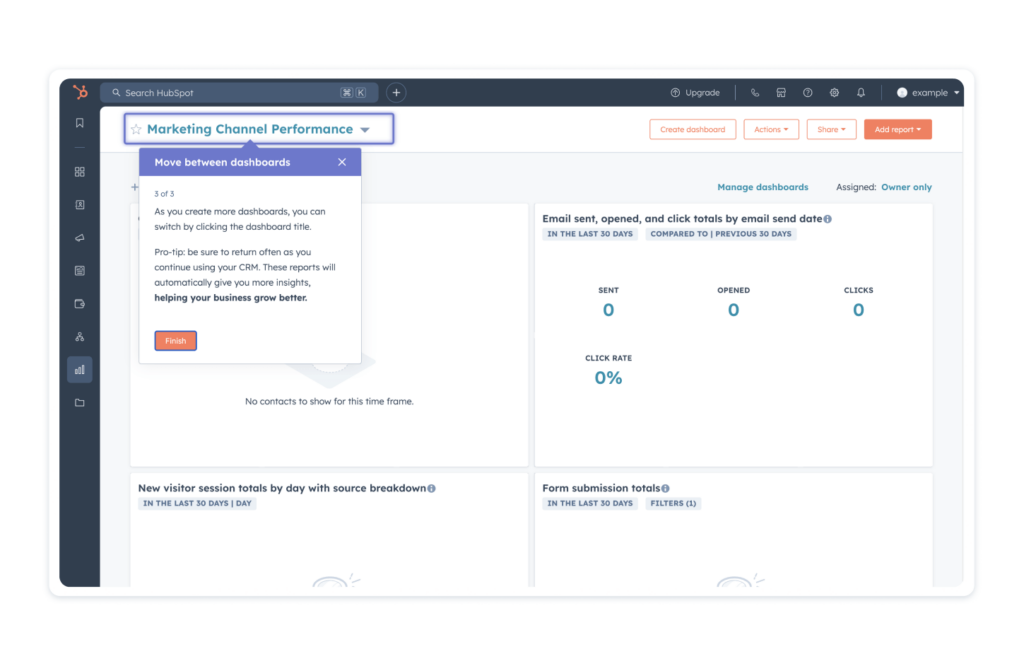
Task: Show info for Form submission totals
Action: (x=665, y=488)
